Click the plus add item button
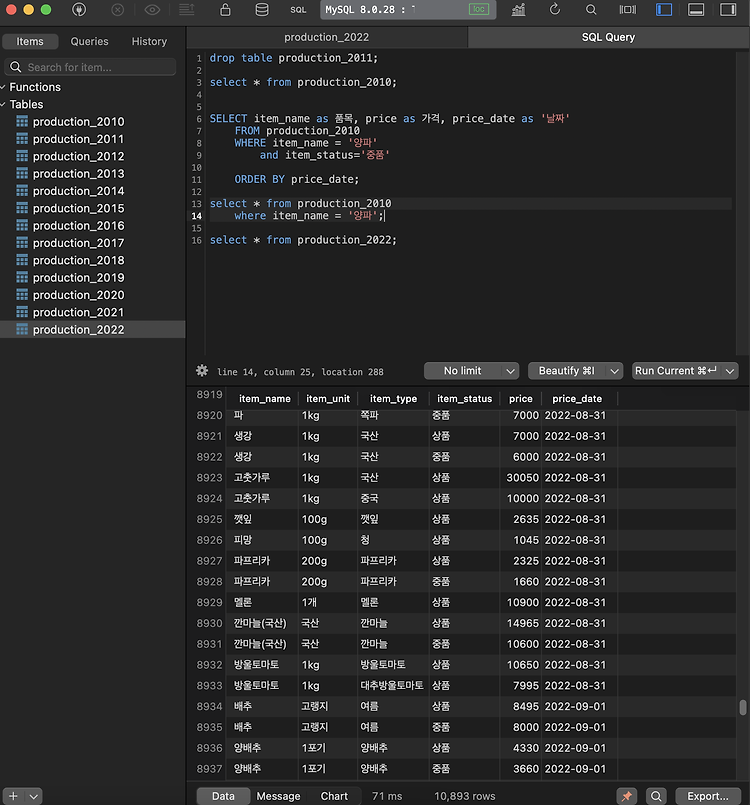Image resolution: width=750 pixels, height=805 pixels. pyautogui.click(x=13, y=796)
